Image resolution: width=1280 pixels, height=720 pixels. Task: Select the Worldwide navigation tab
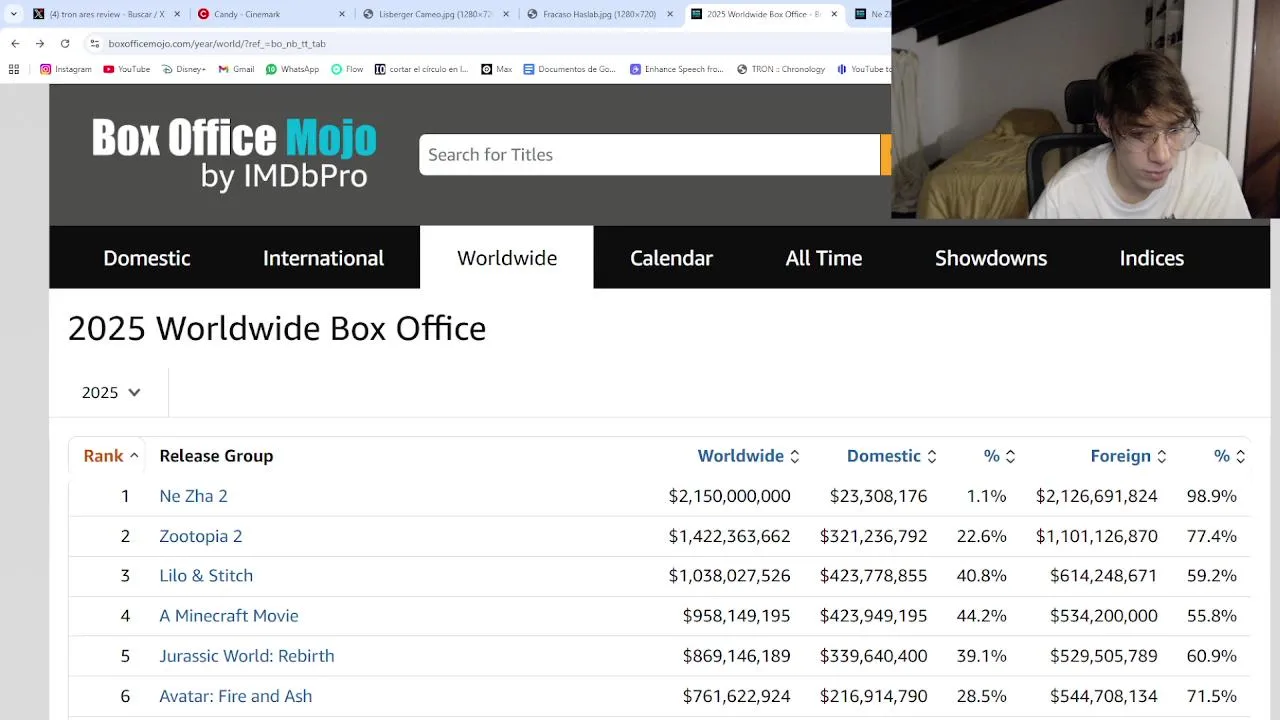point(507,258)
